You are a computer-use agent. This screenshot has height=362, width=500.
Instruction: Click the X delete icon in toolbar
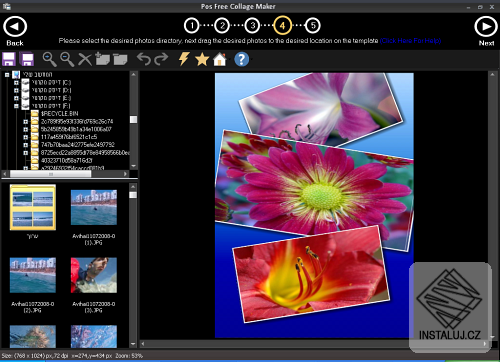coord(85,60)
